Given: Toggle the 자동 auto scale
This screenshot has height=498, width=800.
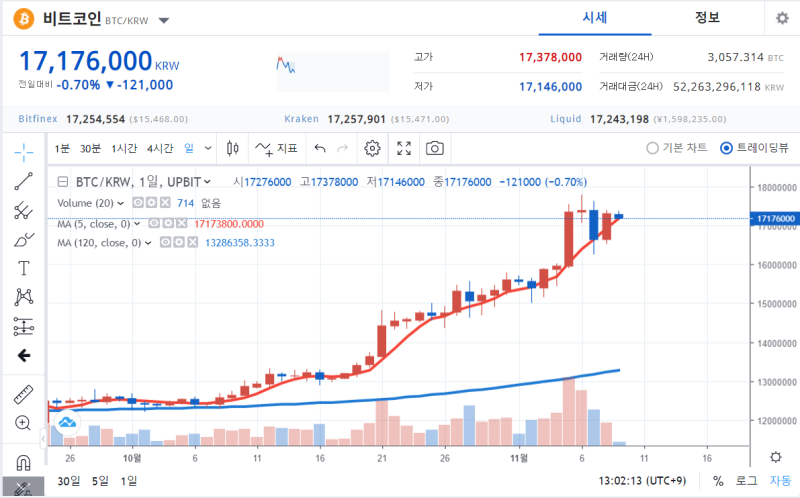Looking at the screenshot, I should coord(781,481).
